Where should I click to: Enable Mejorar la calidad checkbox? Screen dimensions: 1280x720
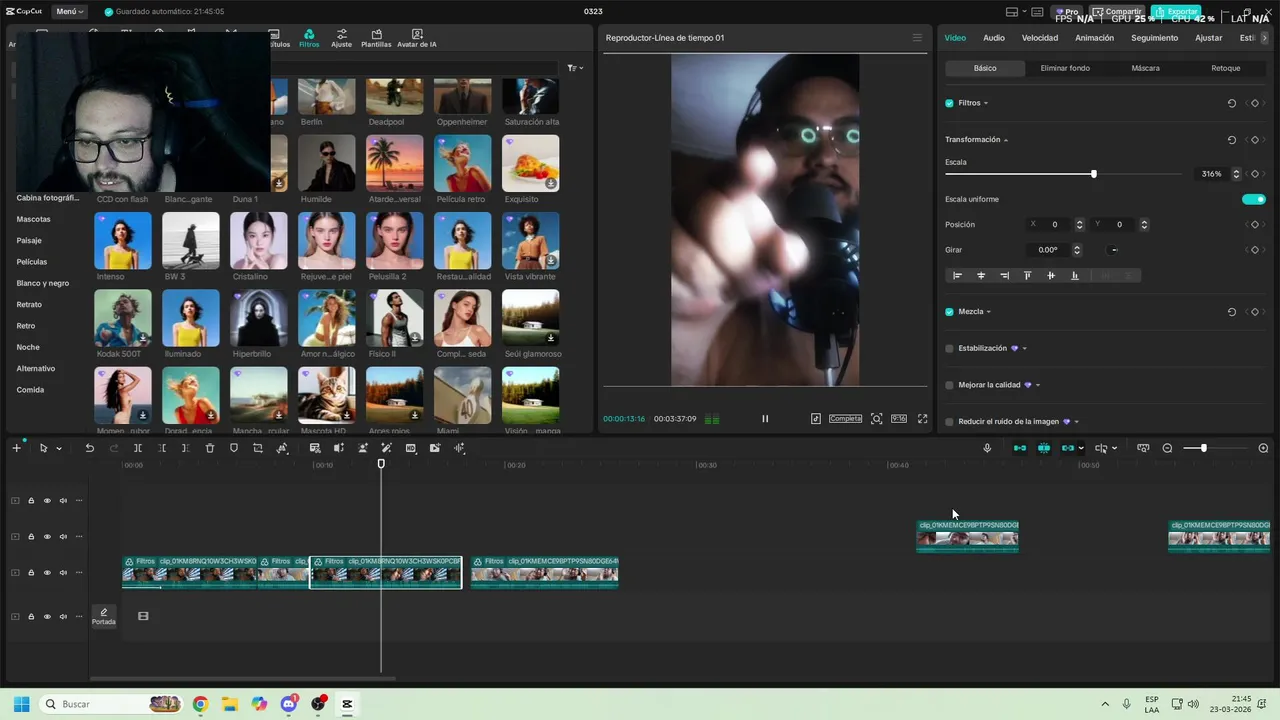[949, 385]
